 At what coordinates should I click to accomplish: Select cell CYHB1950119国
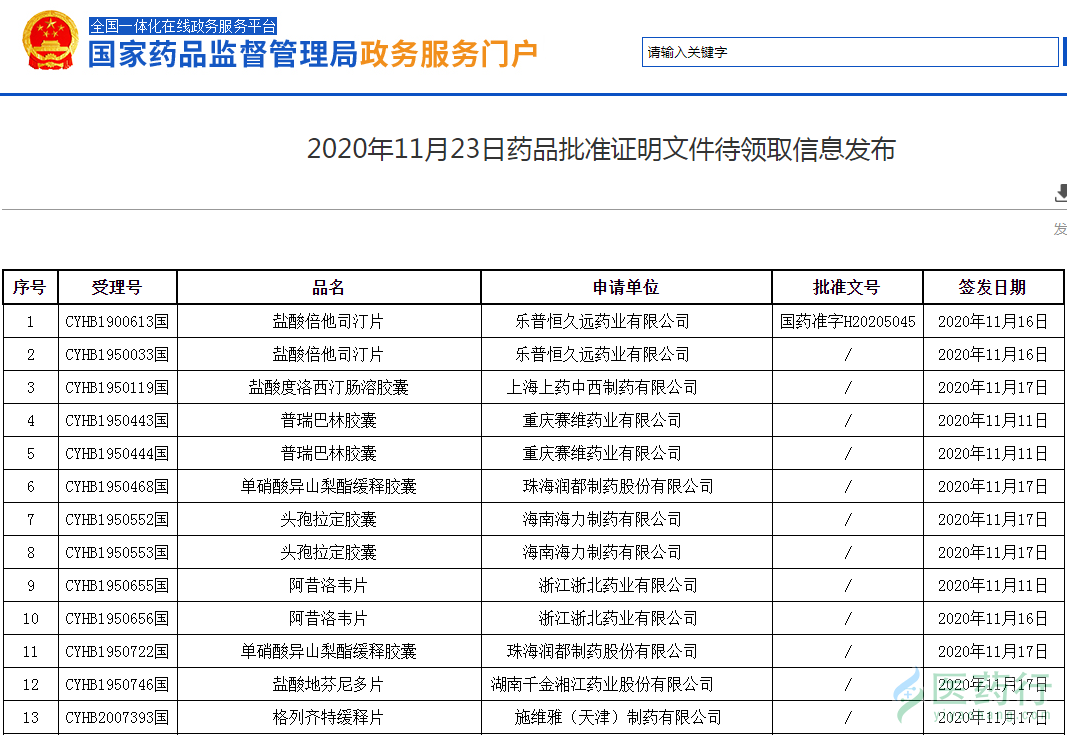(x=117, y=387)
